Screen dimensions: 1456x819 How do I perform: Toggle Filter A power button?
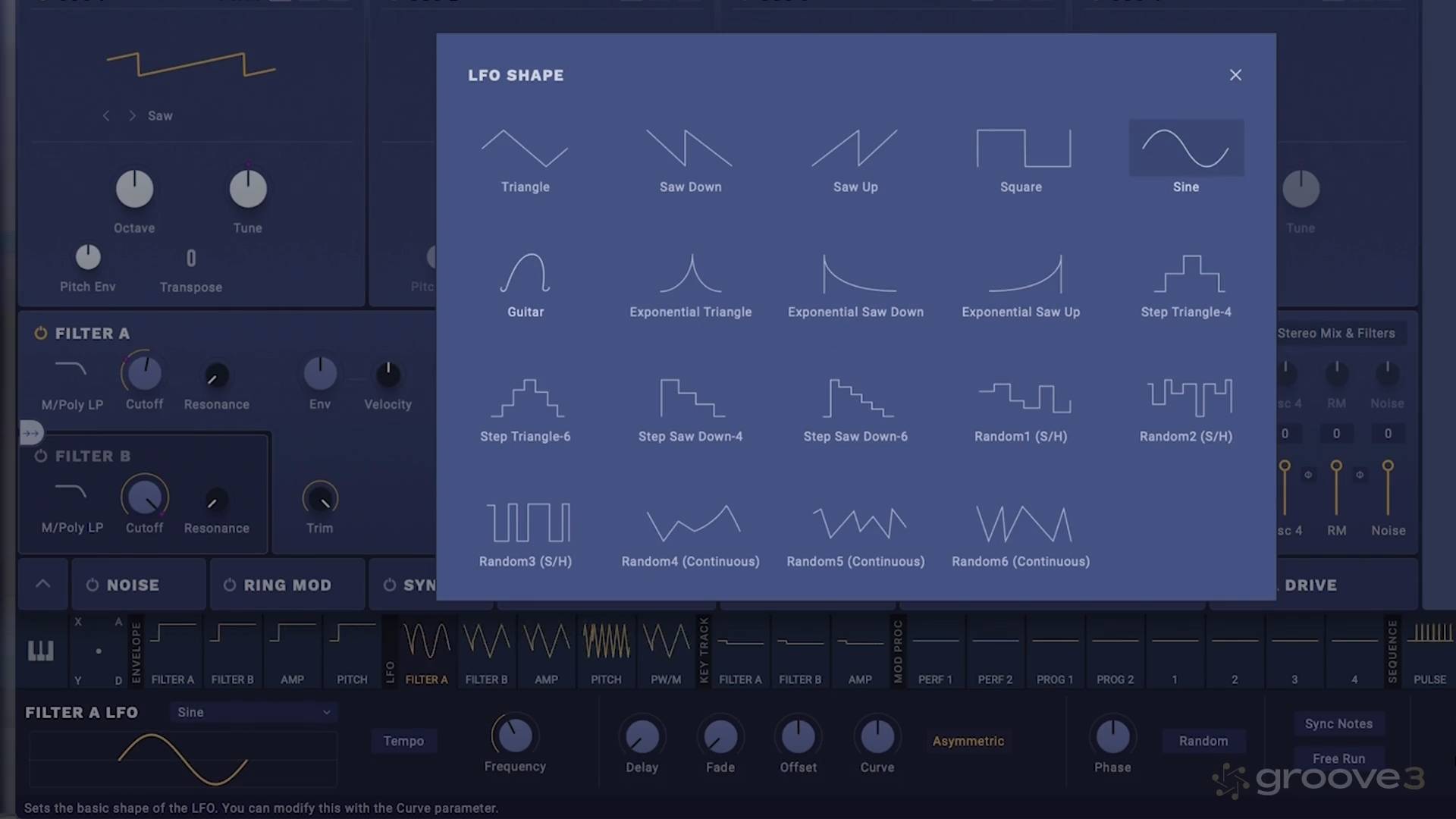[41, 333]
